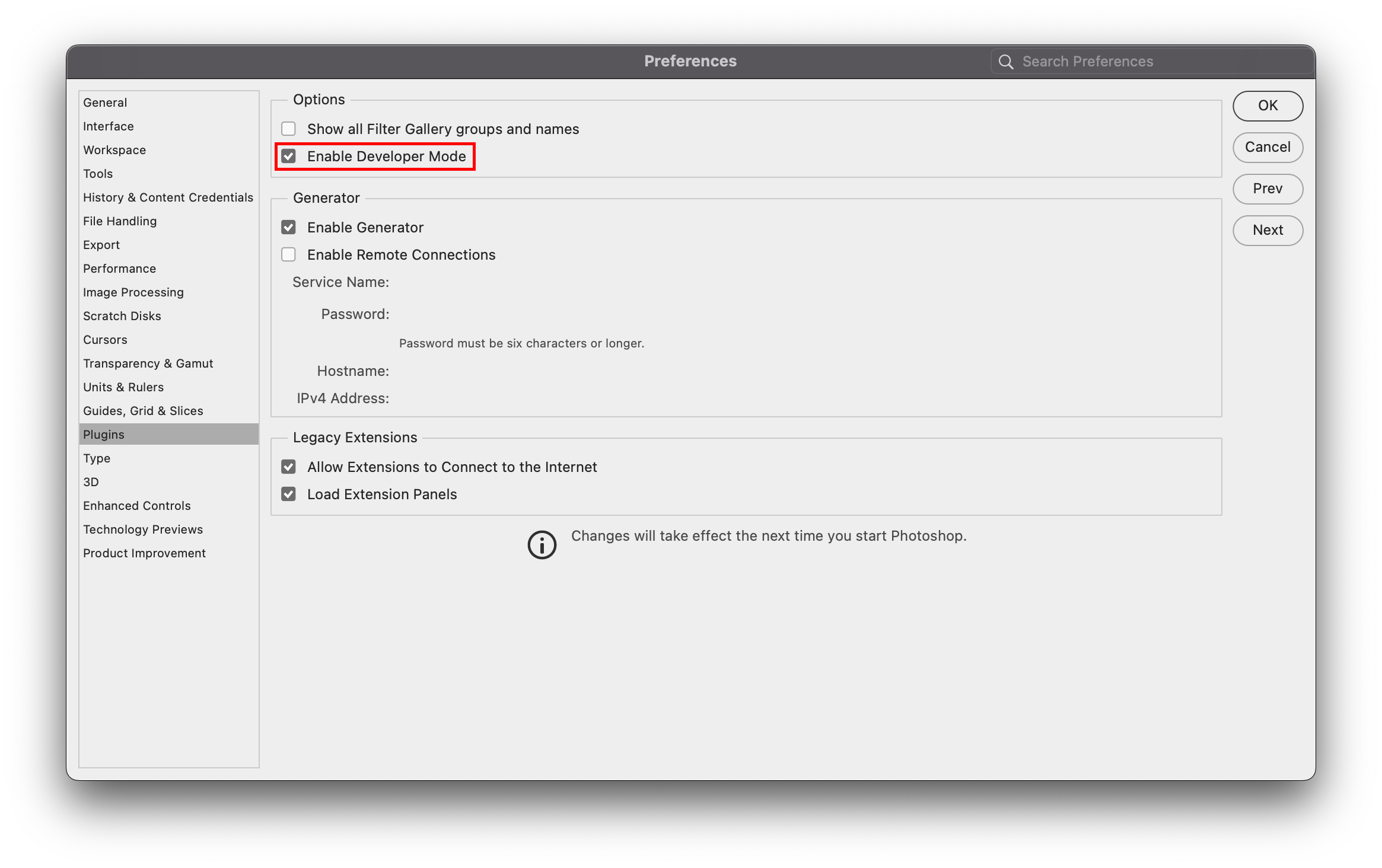This screenshot has width=1382, height=868.
Task: Switch to Scratch Disks preferences
Action: (122, 316)
